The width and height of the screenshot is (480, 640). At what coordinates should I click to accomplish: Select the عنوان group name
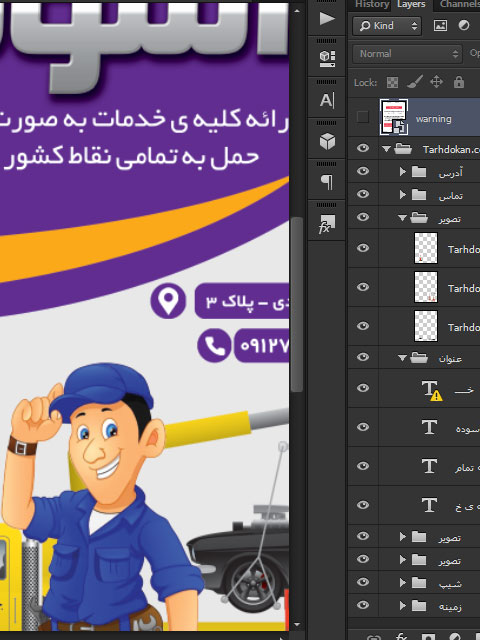pyautogui.click(x=450, y=359)
